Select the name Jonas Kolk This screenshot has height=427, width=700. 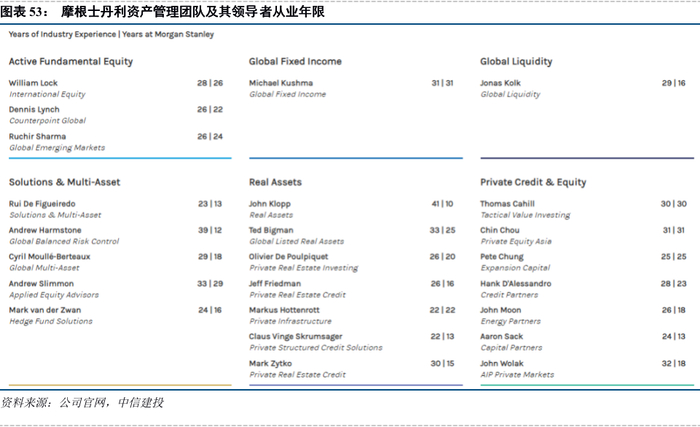500,83
